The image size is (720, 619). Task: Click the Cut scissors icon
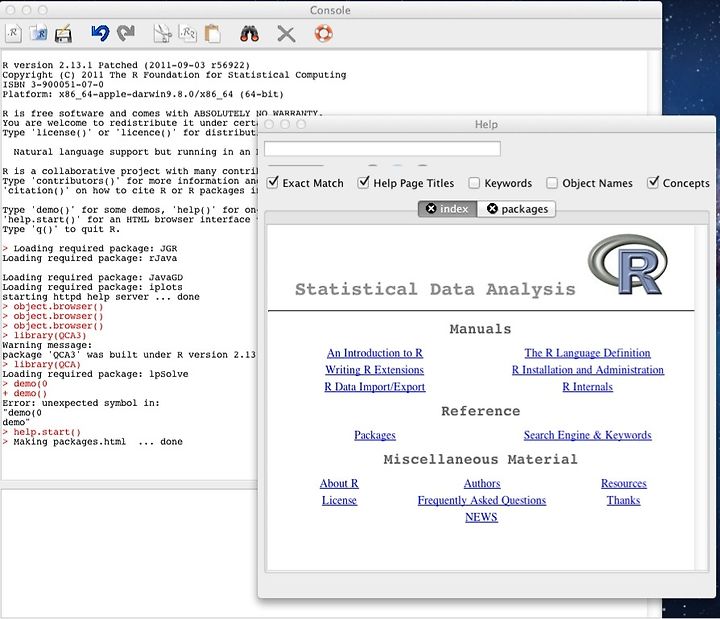point(162,34)
